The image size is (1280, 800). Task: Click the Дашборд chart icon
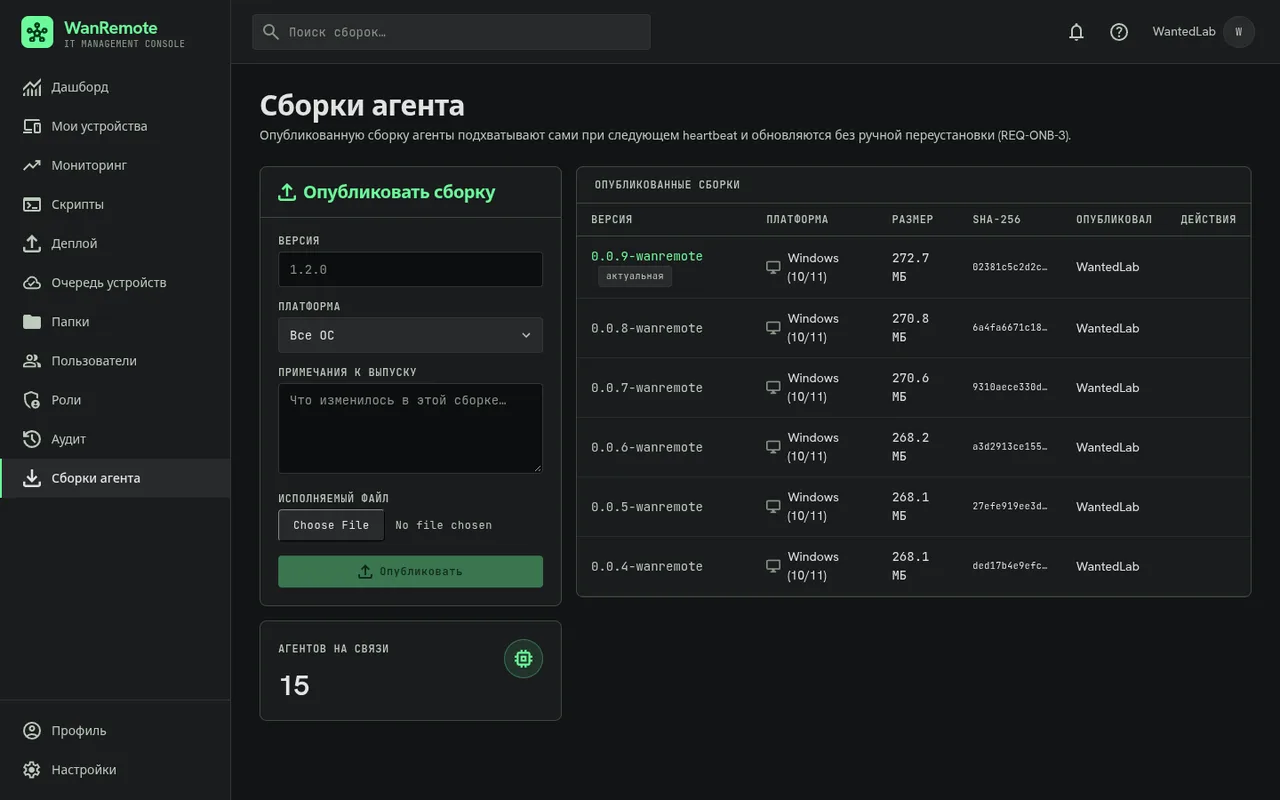tap(32, 87)
